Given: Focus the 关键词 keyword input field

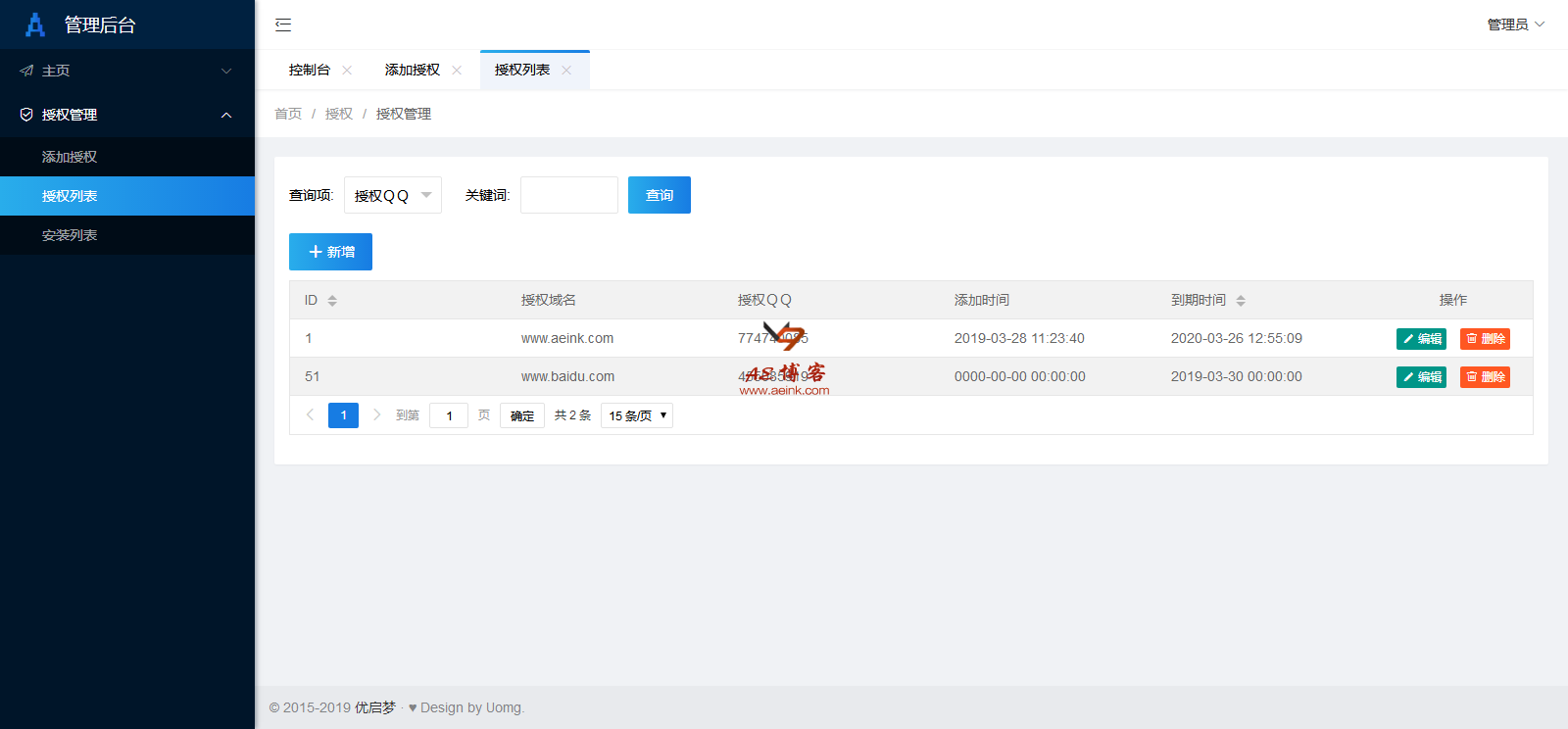Looking at the screenshot, I should [569, 195].
